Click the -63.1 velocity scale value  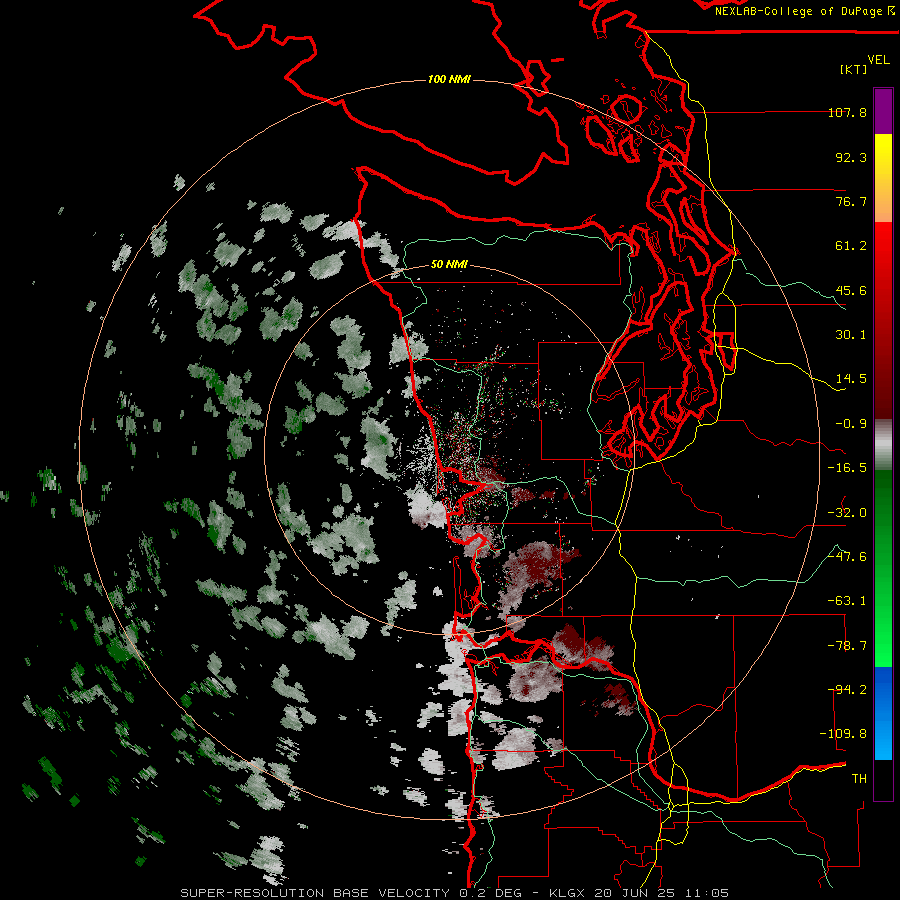[847, 601]
